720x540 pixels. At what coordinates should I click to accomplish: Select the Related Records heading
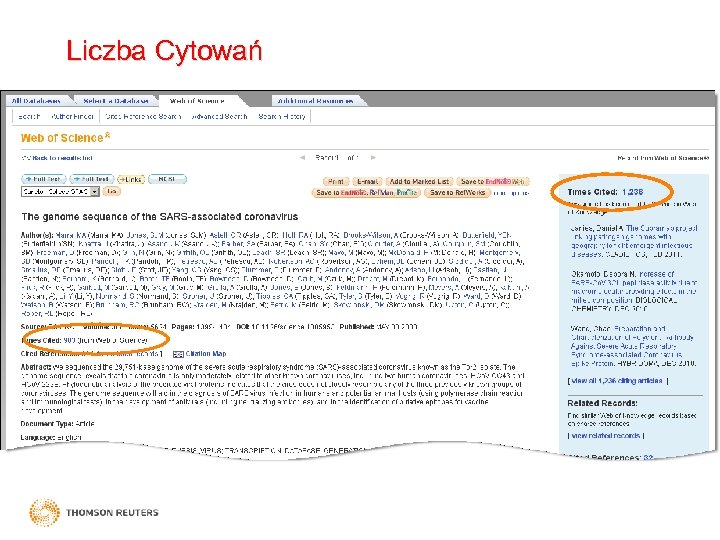point(602,403)
